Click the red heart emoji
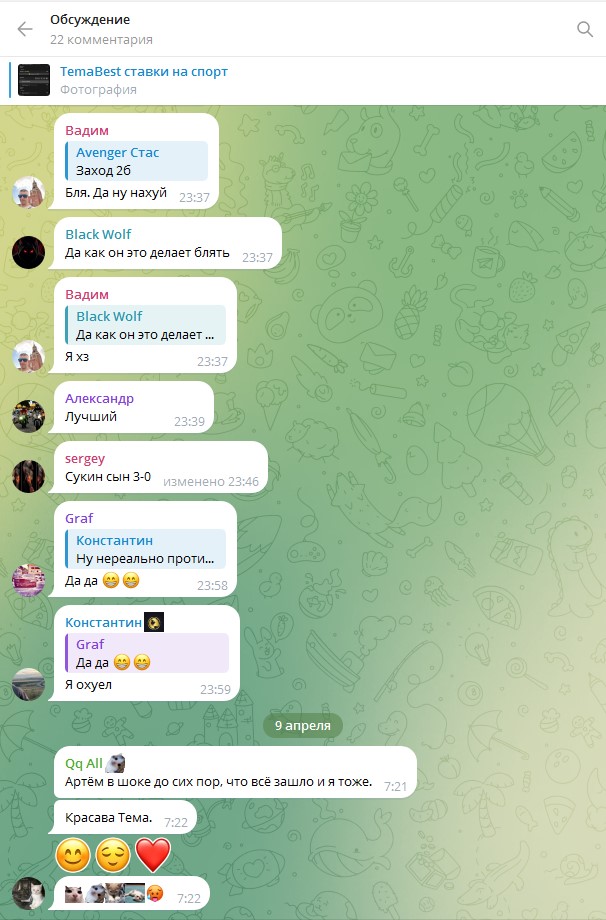The image size is (606, 920). [x=153, y=855]
